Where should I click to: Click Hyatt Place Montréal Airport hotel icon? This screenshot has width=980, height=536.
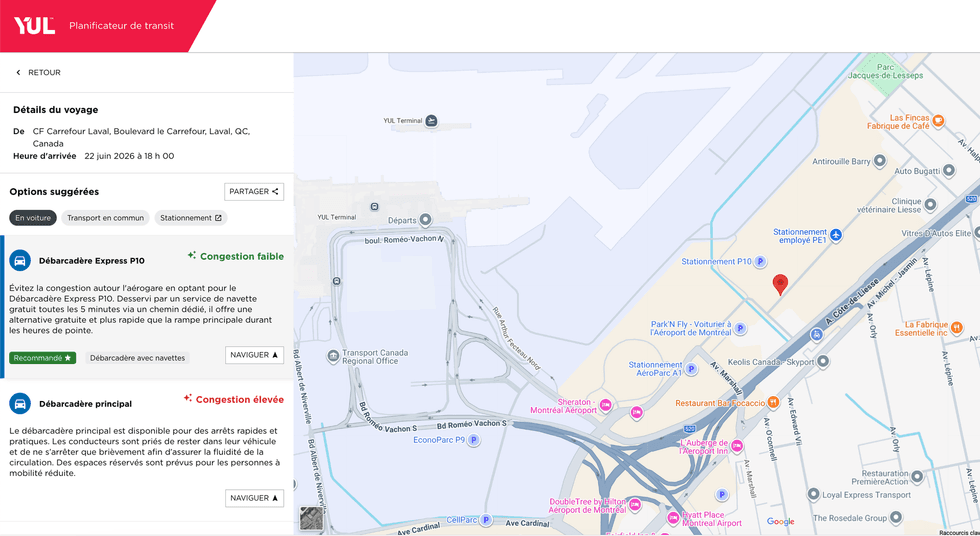pos(673,518)
